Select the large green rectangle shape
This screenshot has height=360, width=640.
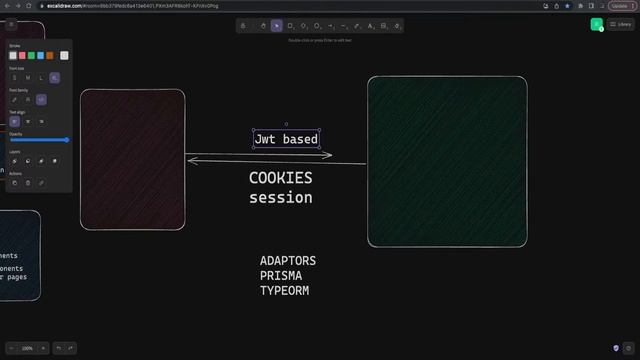pos(447,162)
